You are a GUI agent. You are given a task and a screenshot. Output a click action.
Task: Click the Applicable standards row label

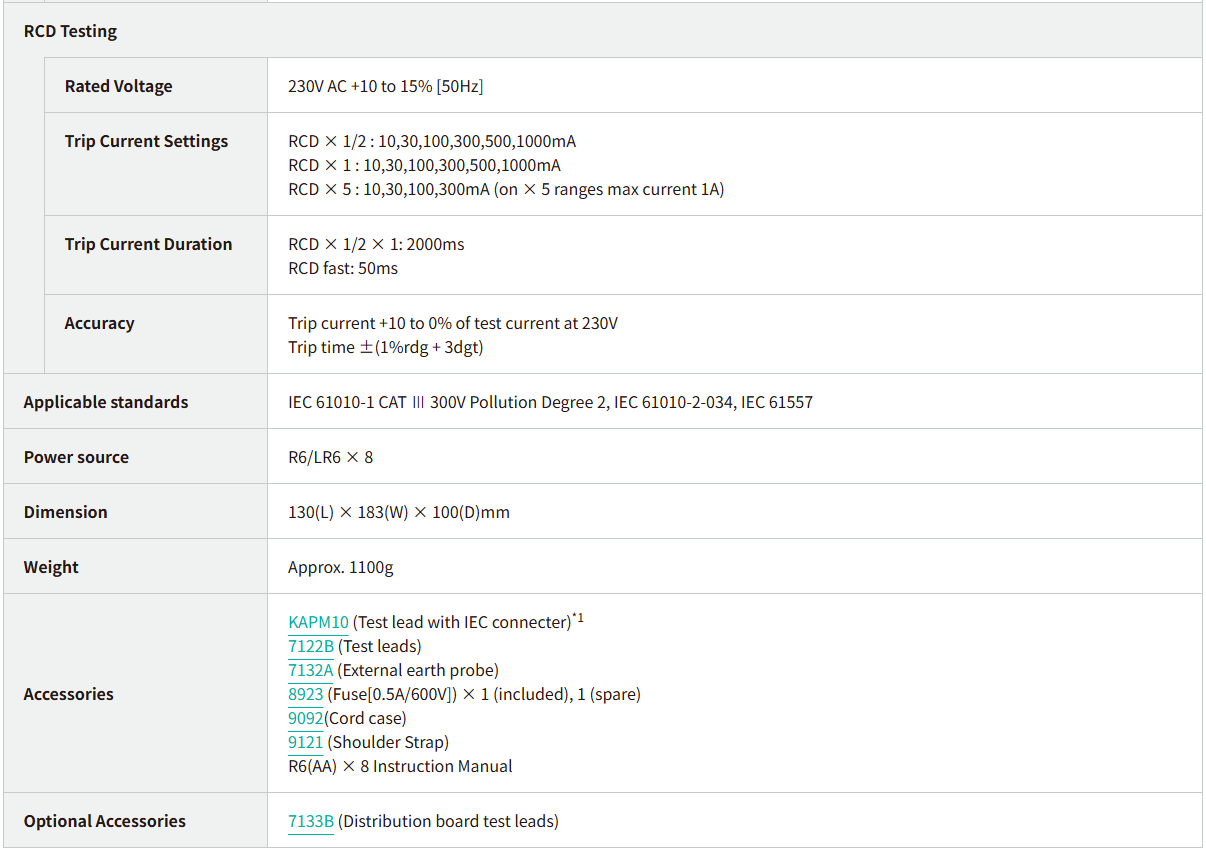(x=106, y=402)
